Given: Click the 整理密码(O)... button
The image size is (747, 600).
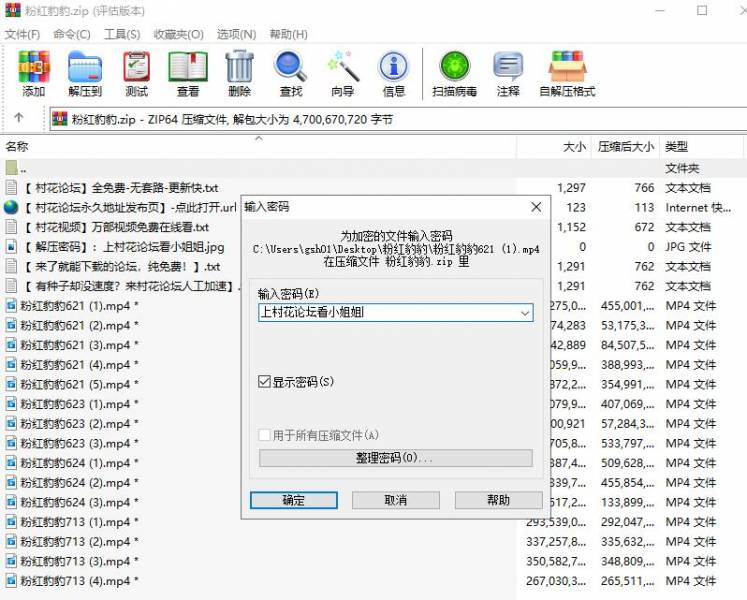Looking at the screenshot, I should tap(395, 458).
